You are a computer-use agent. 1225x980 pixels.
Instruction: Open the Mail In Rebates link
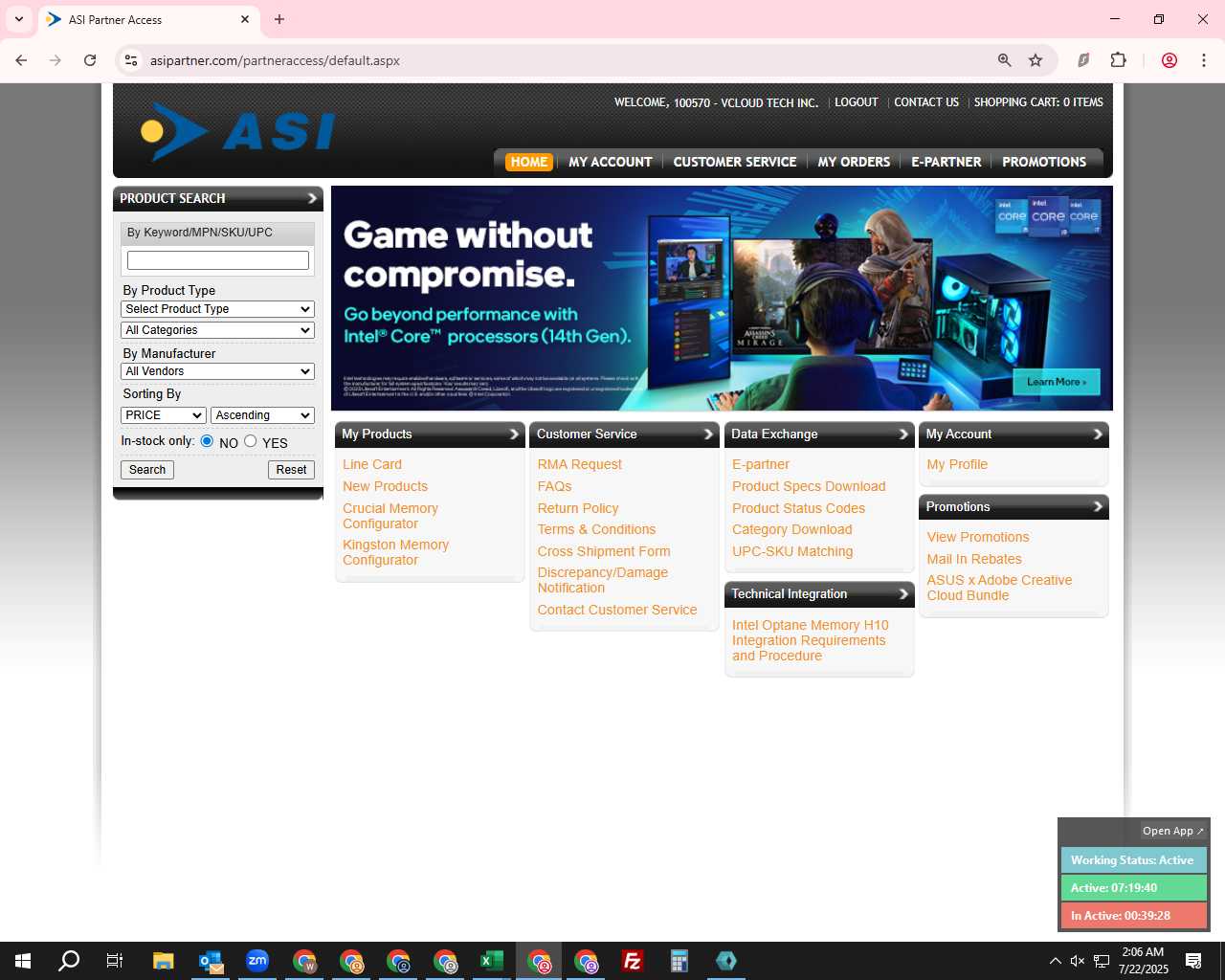974,560
